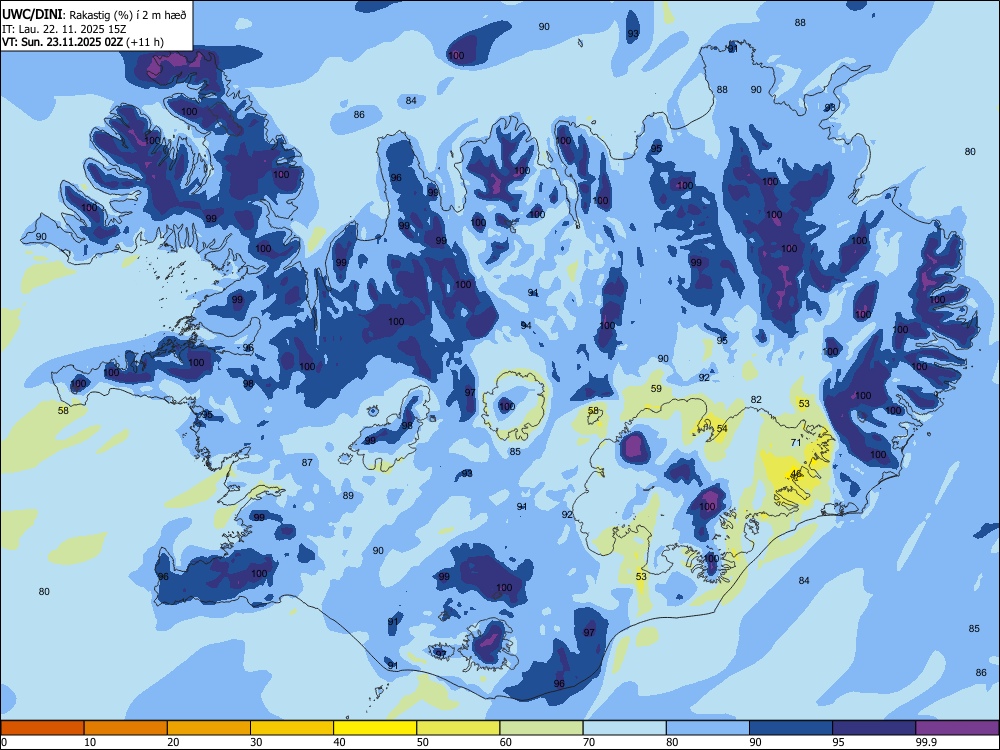Click the yellow-green 60–70 legend swatch
Viewport: 1000px width, 750px height.
point(541,728)
